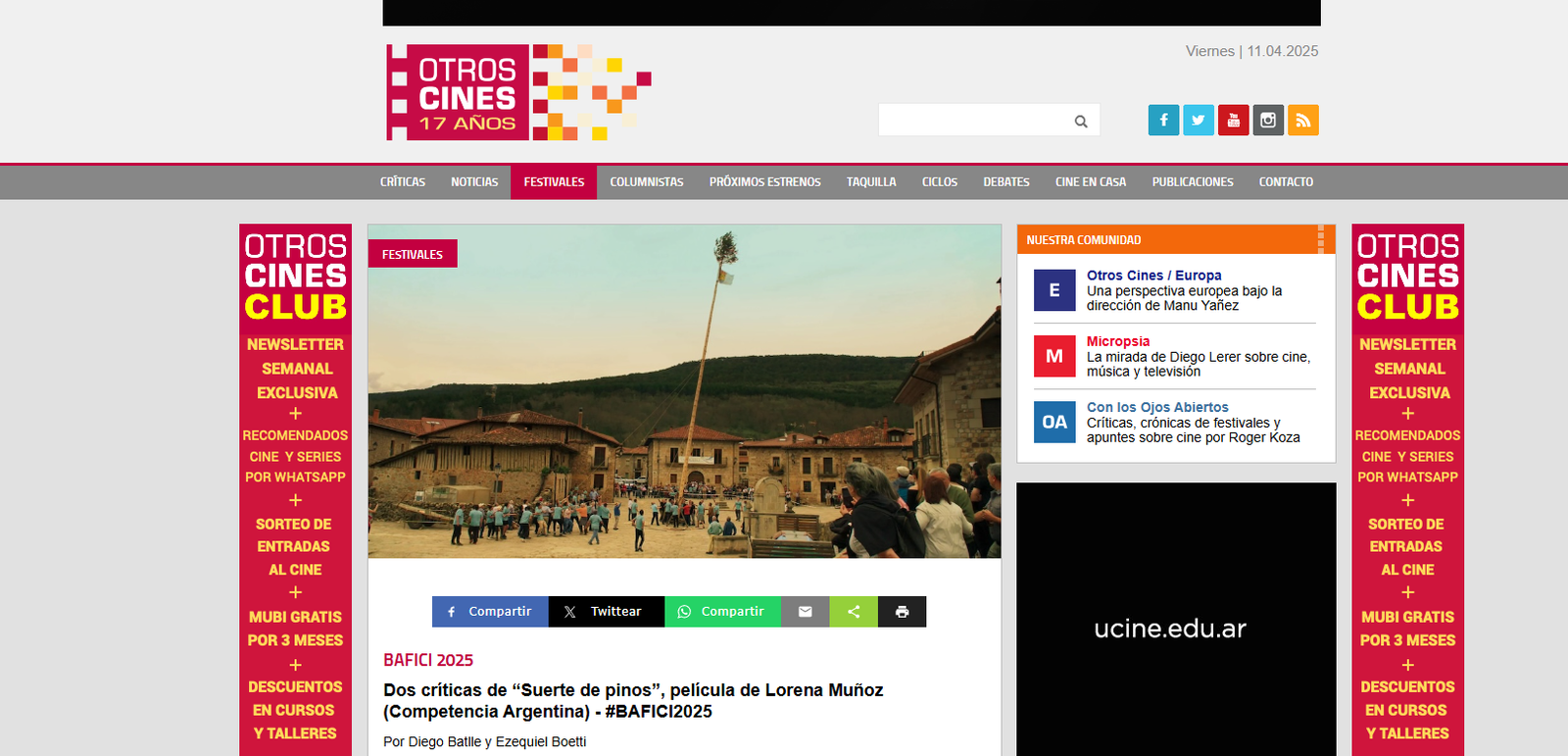The width and height of the screenshot is (1568, 756).
Task: Open the Con los Ojos Abiertos link
Action: tap(1156, 407)
